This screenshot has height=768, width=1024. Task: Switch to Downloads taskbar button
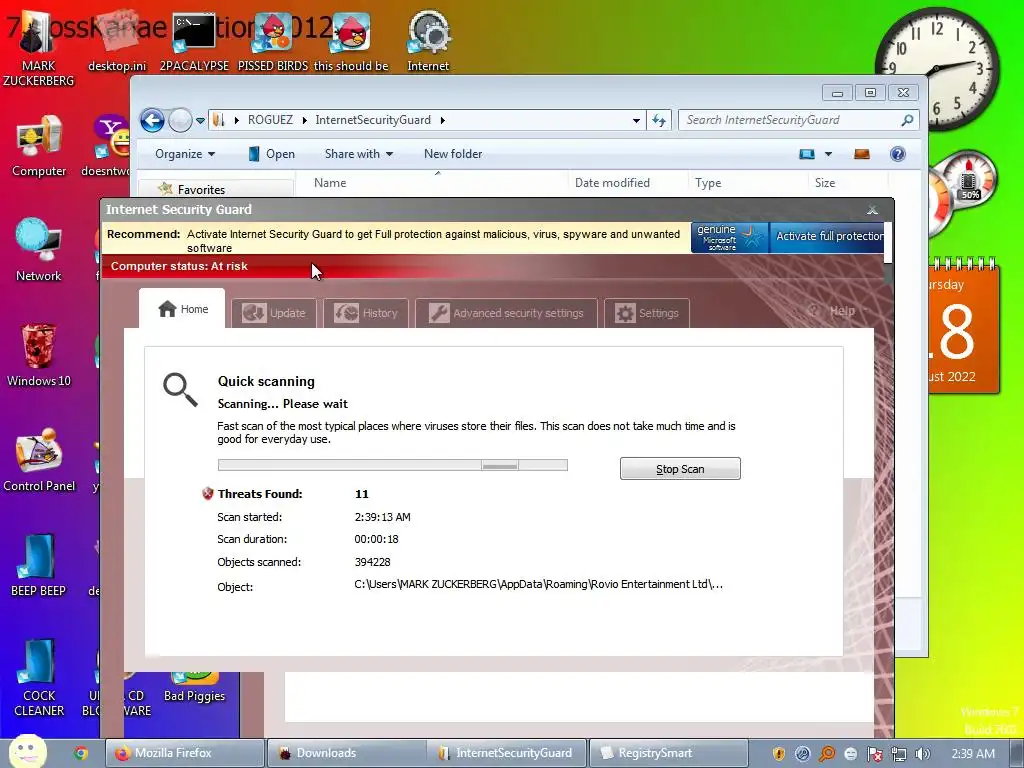tap(346, 753)
